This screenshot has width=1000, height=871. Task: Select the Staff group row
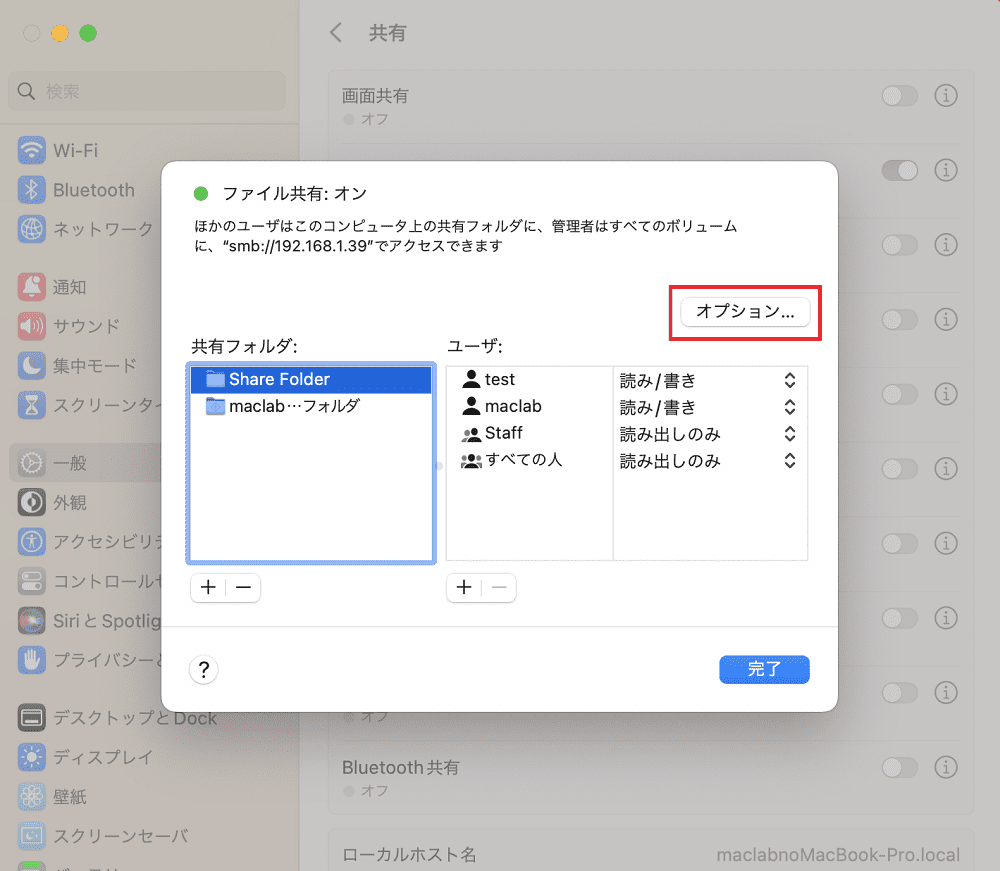coord(530,433)
